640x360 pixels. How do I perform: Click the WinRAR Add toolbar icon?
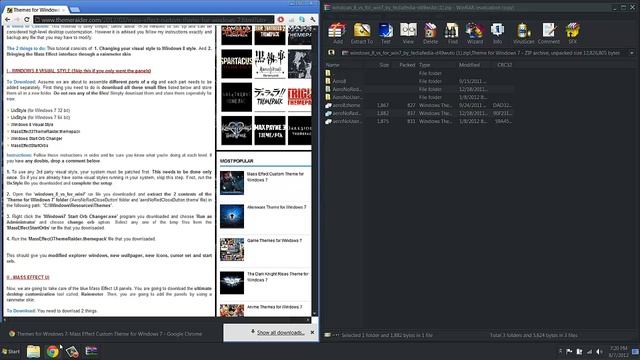click(337, 33)
